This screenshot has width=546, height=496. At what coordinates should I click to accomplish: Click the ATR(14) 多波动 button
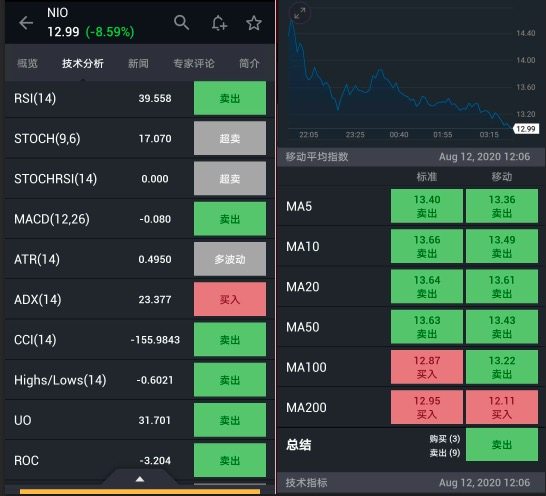pos(230,259)
